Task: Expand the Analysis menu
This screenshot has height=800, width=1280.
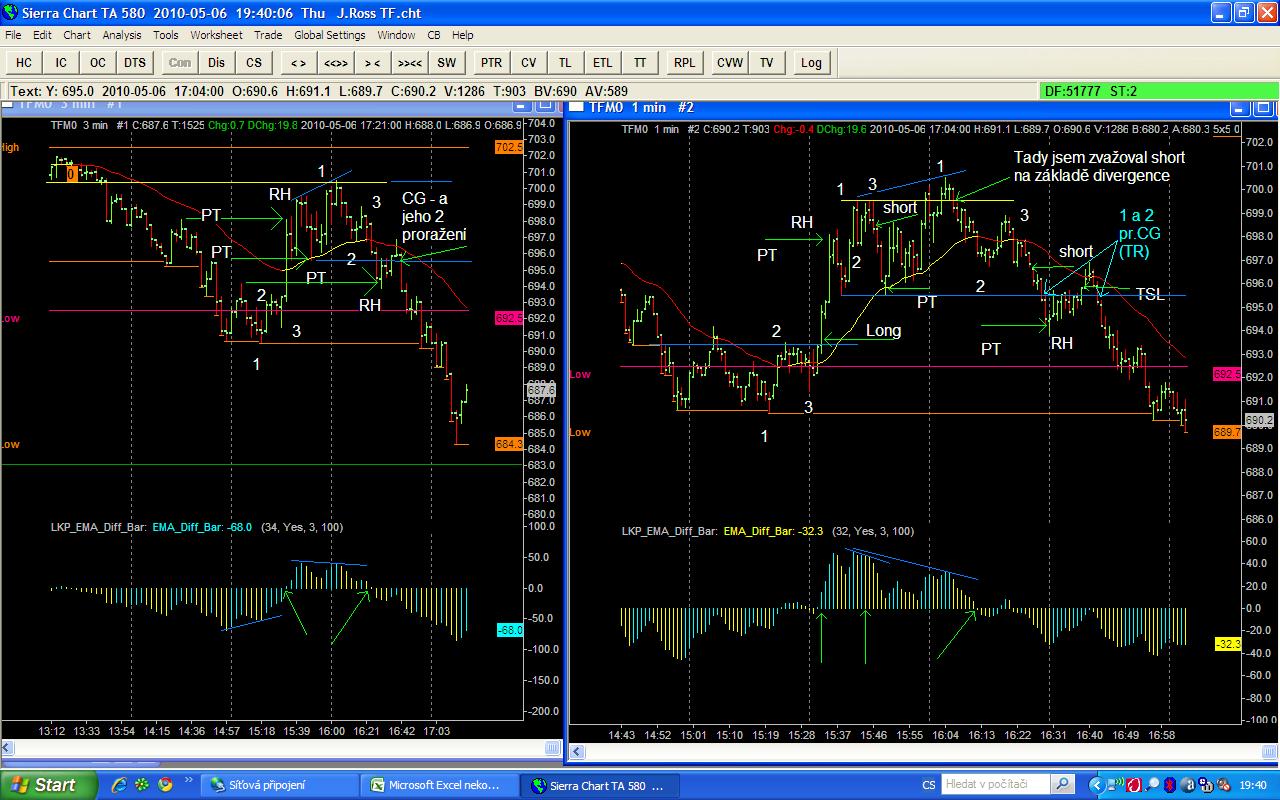Action: pos(122,35)
